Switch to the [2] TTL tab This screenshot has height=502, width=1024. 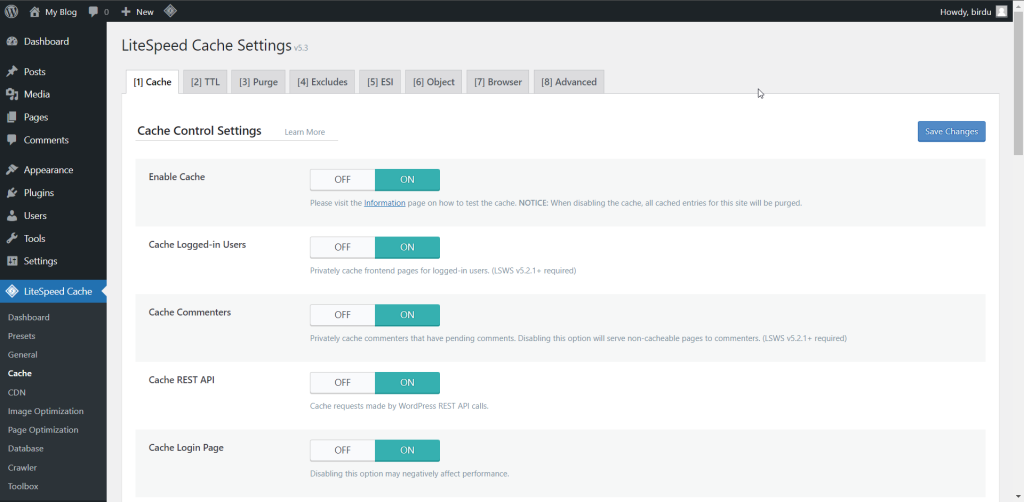click(x=205, y=82)
